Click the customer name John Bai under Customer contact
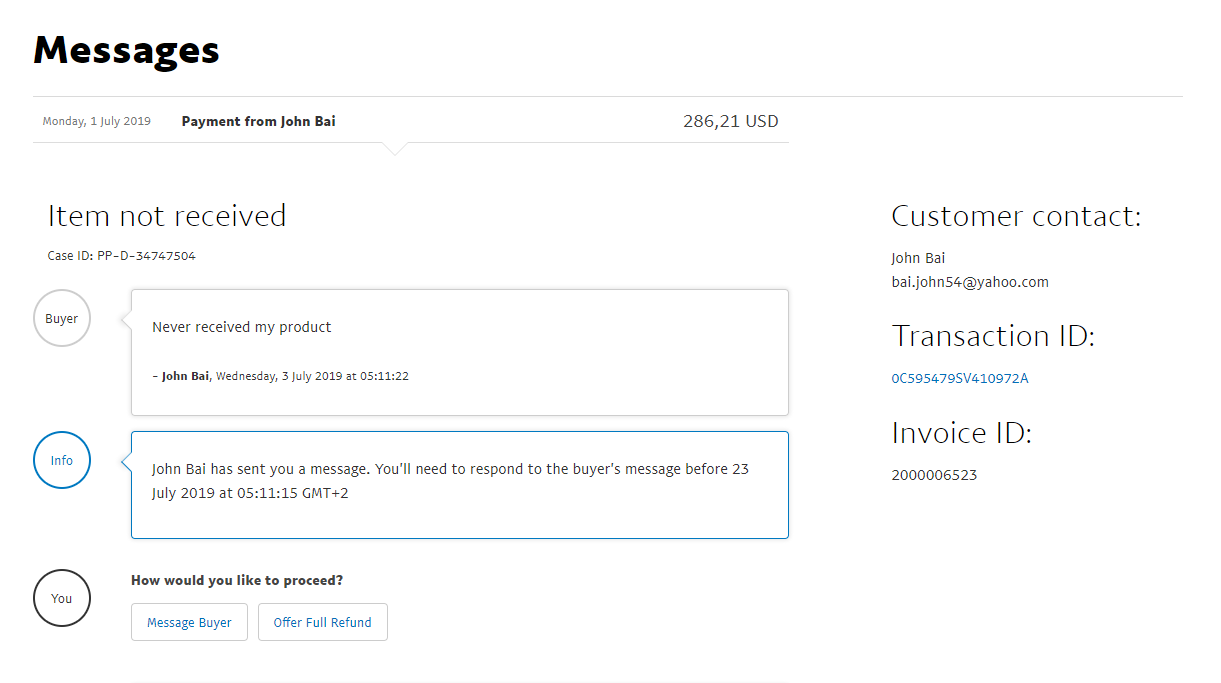The height and width of the screenshot is (683, 1221). click(918, 258)
